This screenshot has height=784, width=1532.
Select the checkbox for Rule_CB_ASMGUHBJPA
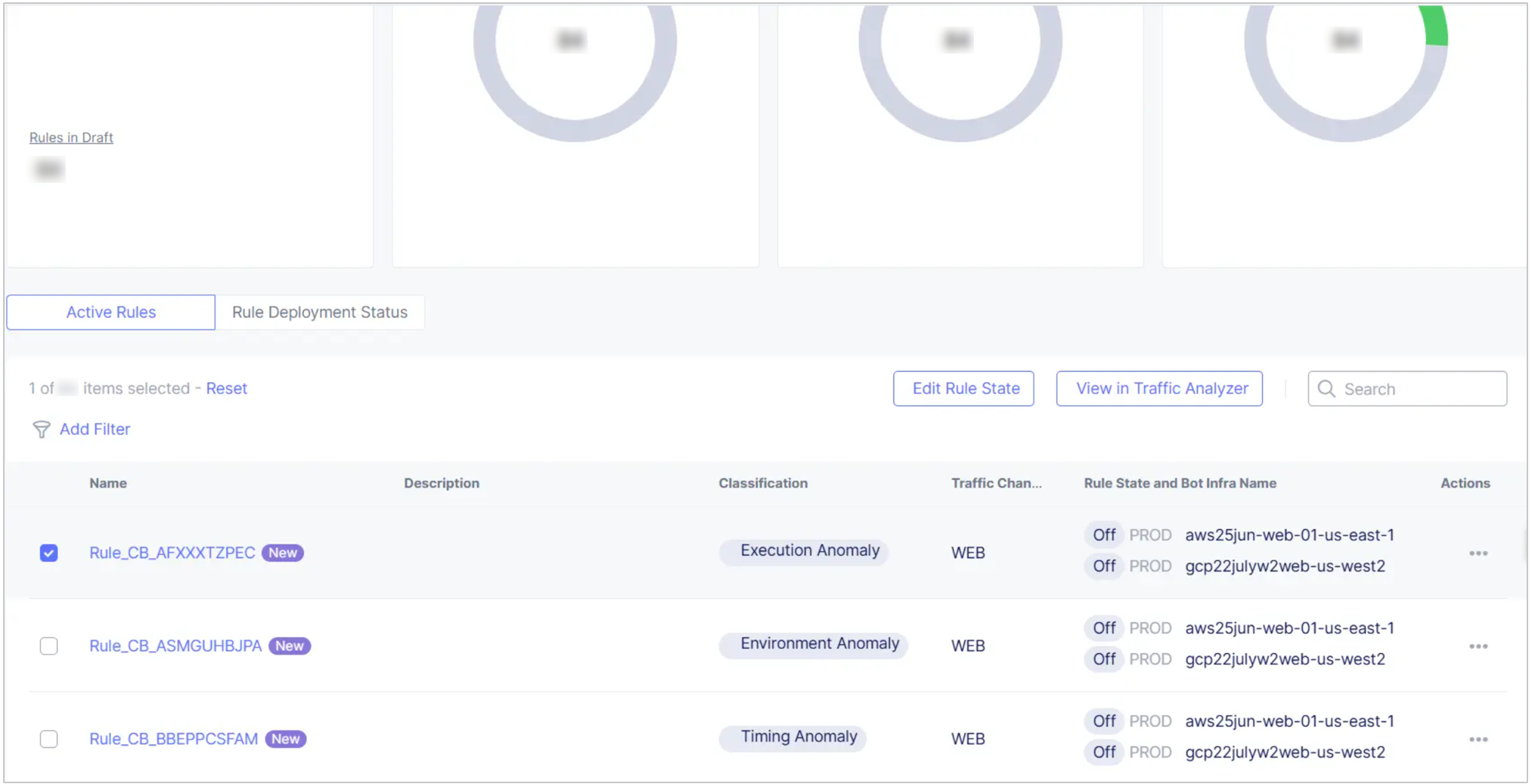click(48, 646)
